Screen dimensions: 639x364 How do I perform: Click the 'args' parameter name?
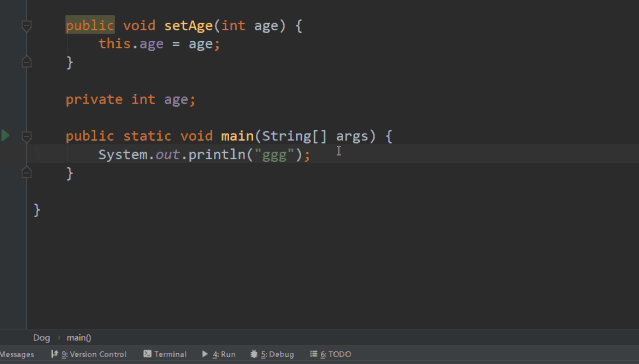[352, 137]
